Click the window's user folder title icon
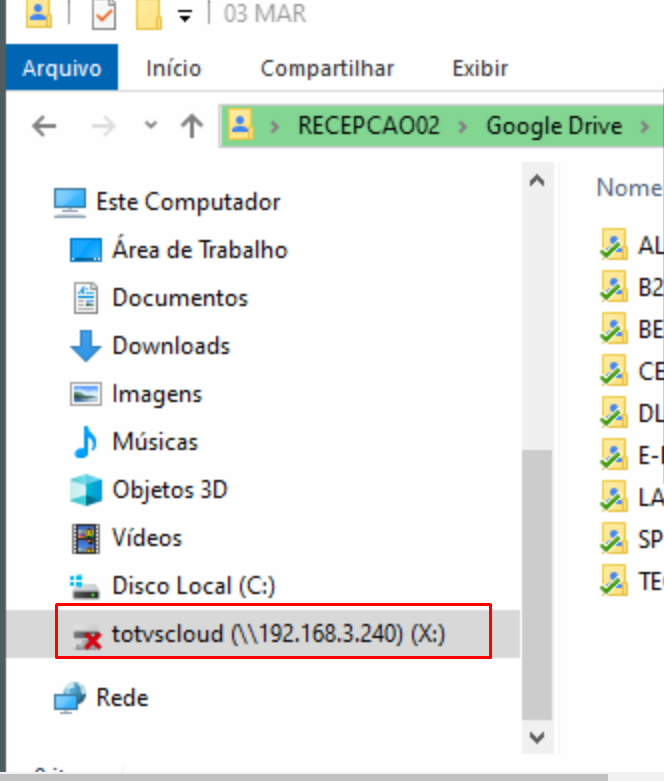This screenshot has width=664, height=781. click(38, 13)
